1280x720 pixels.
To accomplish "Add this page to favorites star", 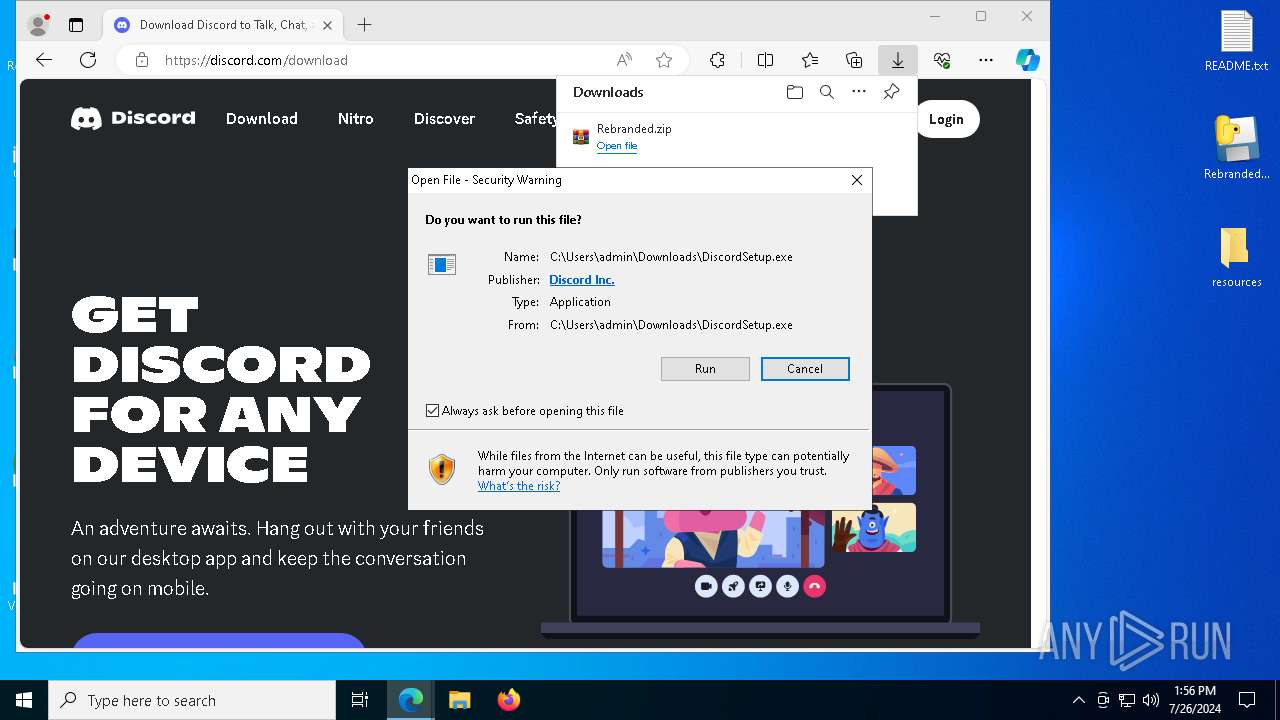I will click(664, 60).
